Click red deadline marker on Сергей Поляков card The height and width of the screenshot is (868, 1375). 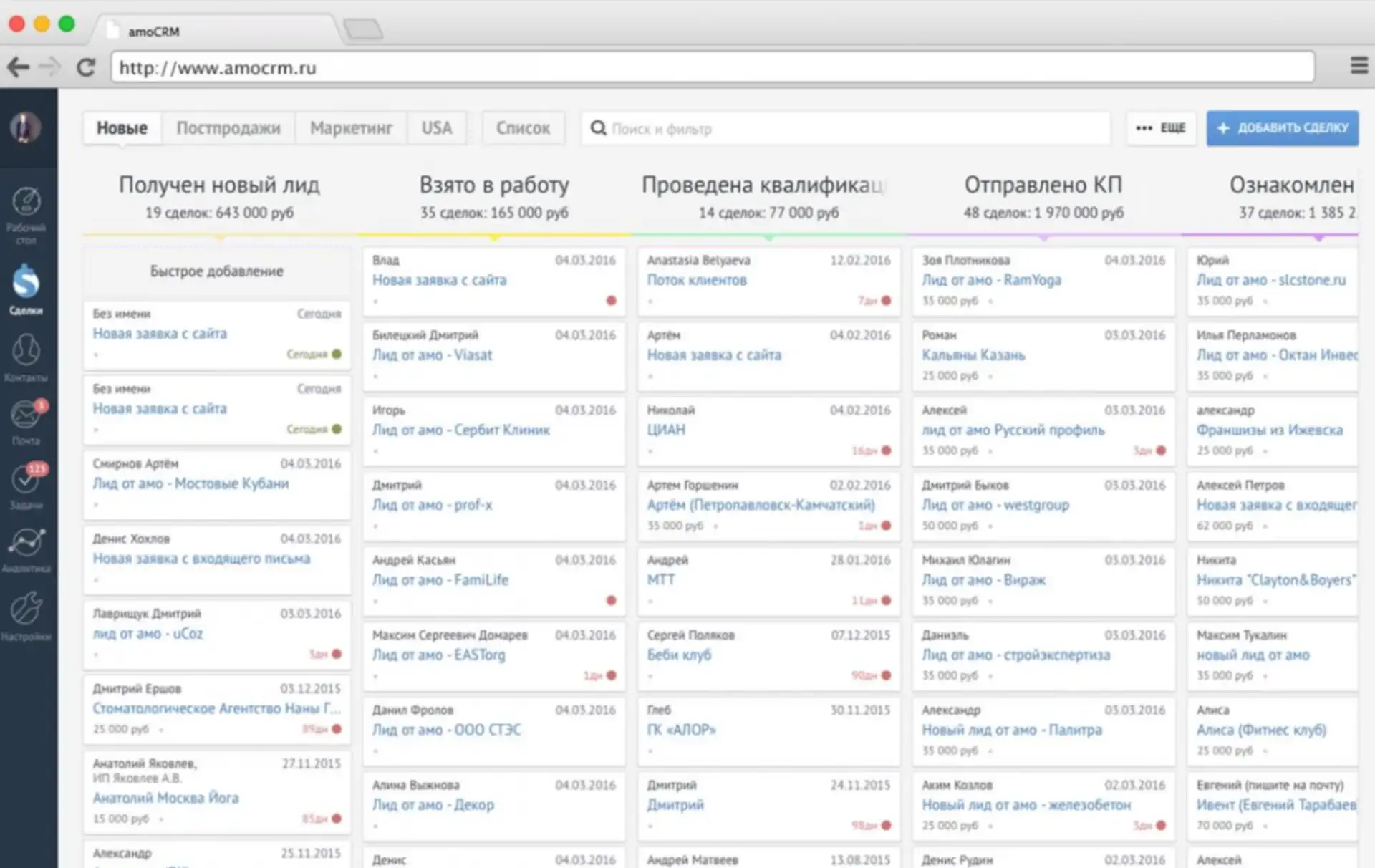tap(886, 675)
